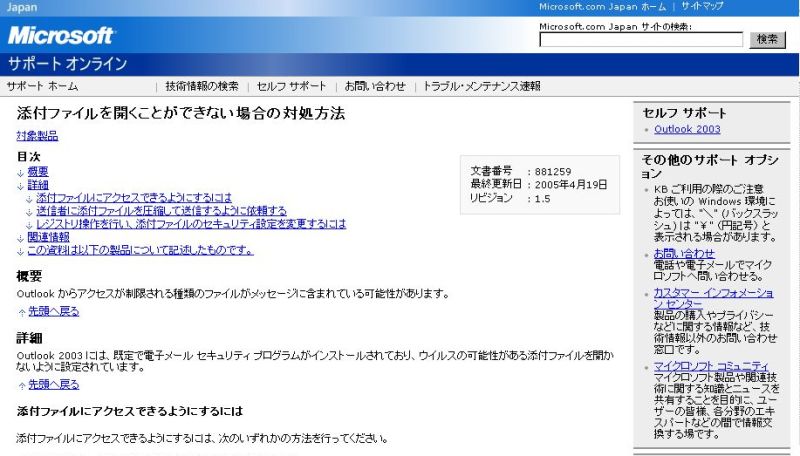Click the サポート オンライン banner title
This screenshot has height=456, width=800.
[67, 64]
